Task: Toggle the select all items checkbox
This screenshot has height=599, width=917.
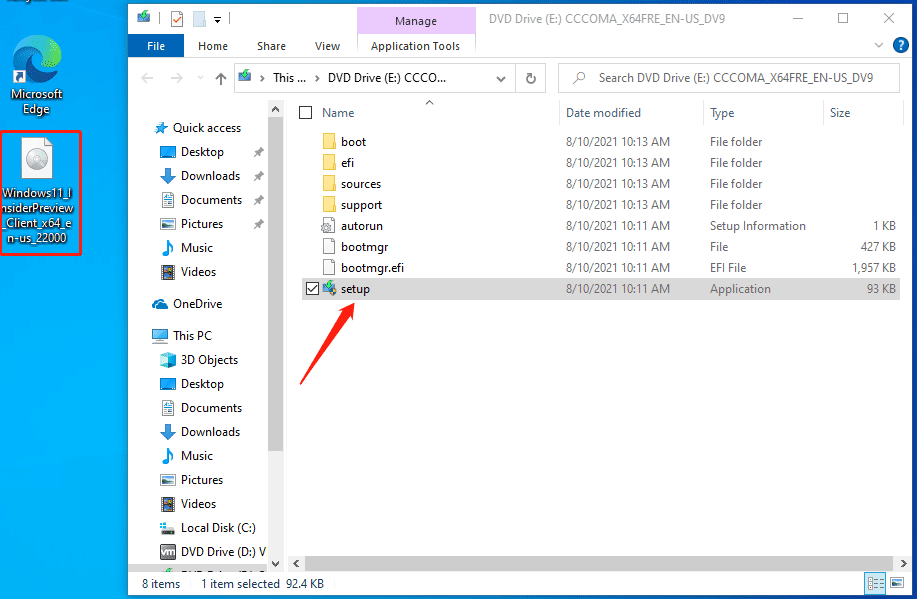Action: (x=306, y=113)
